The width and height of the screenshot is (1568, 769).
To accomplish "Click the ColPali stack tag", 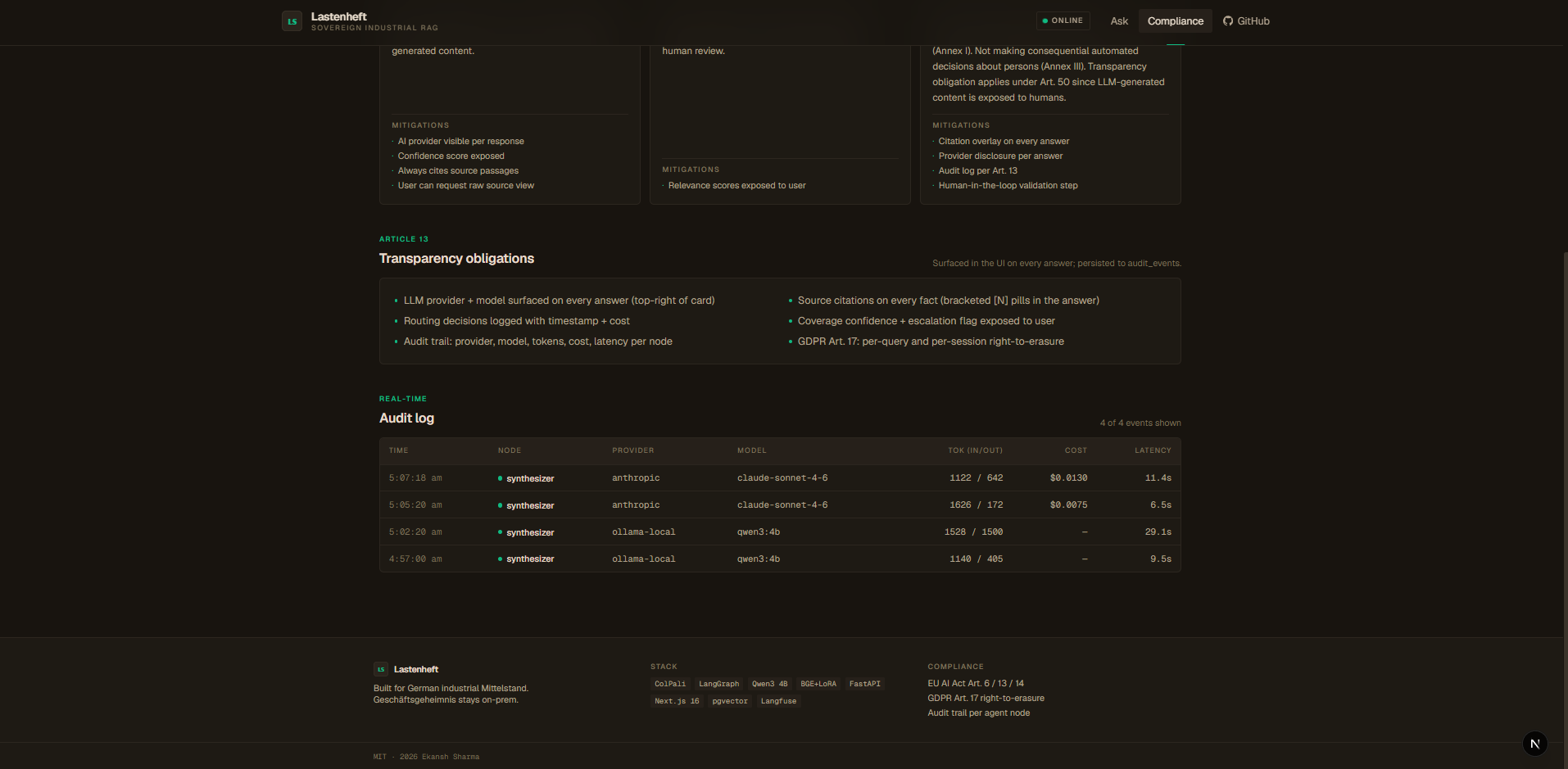I will point(670,684).
